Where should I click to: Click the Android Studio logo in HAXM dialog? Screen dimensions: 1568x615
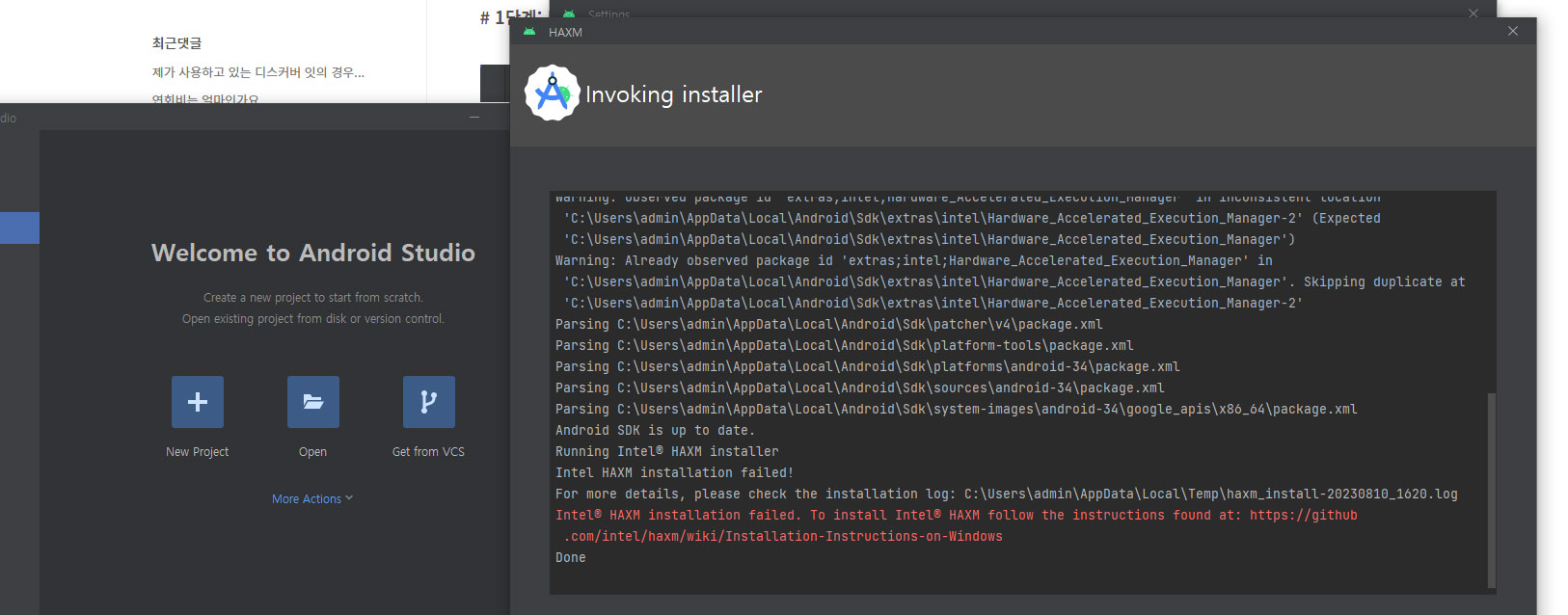553,94
